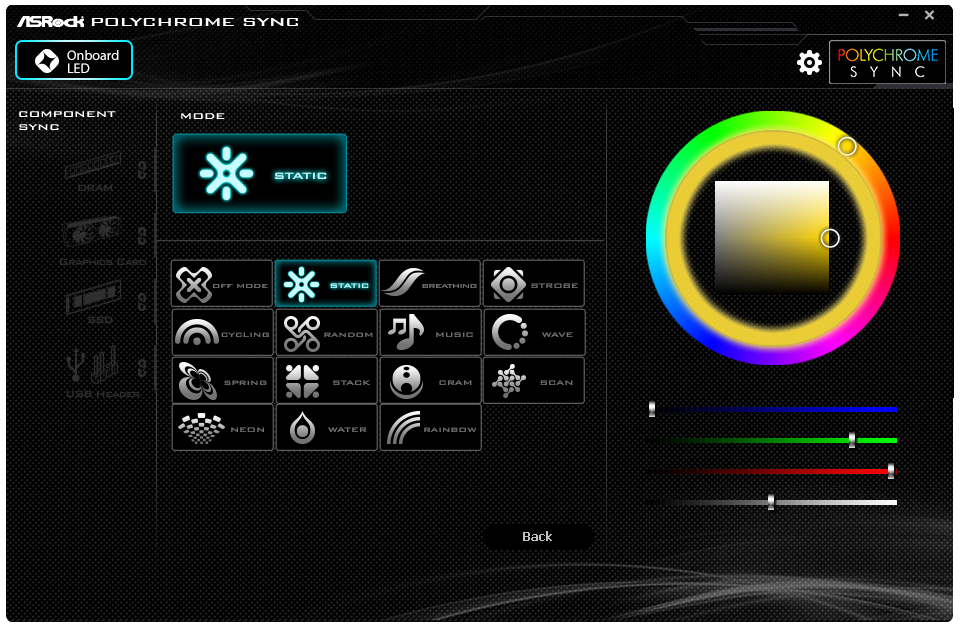Open settings with the gear icon
Image resolution: width=964 pixels, height=632 pixels.
[809, 62]
